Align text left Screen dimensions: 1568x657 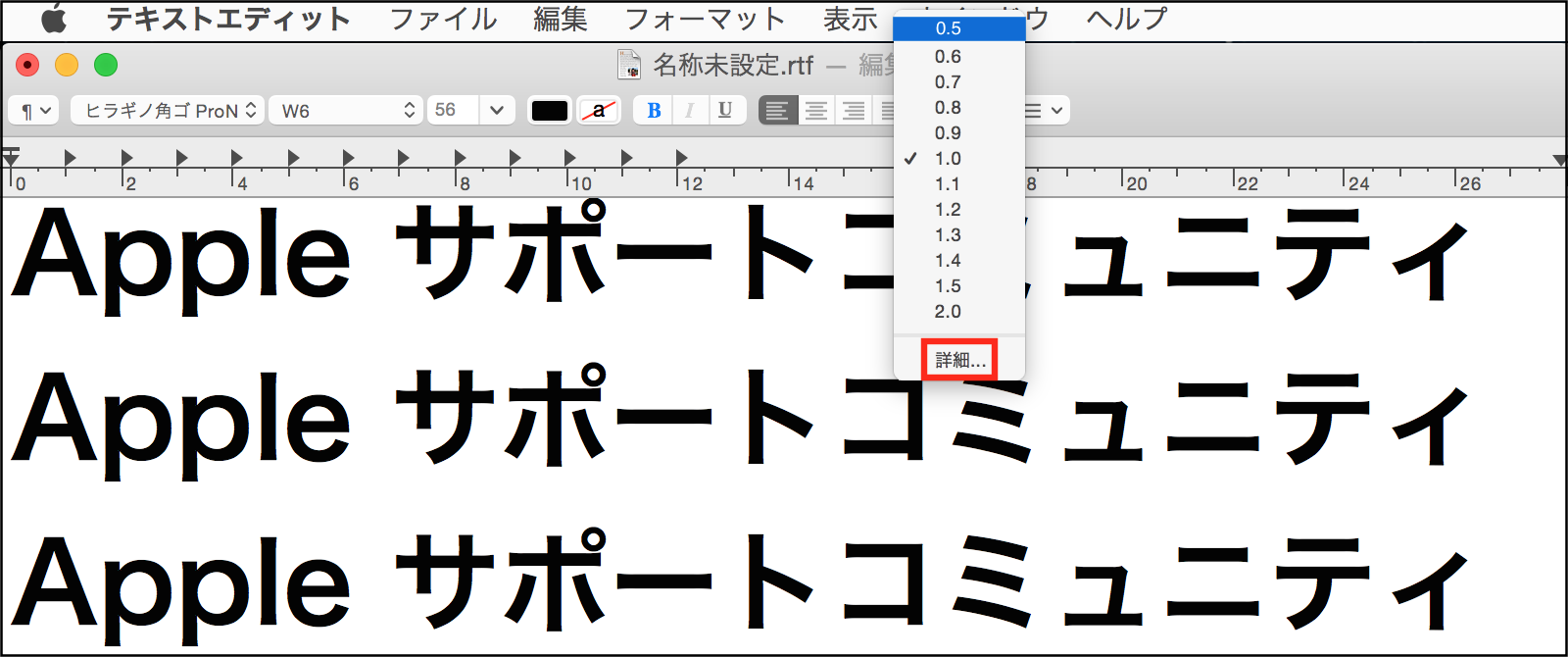[x=778, y=111]
